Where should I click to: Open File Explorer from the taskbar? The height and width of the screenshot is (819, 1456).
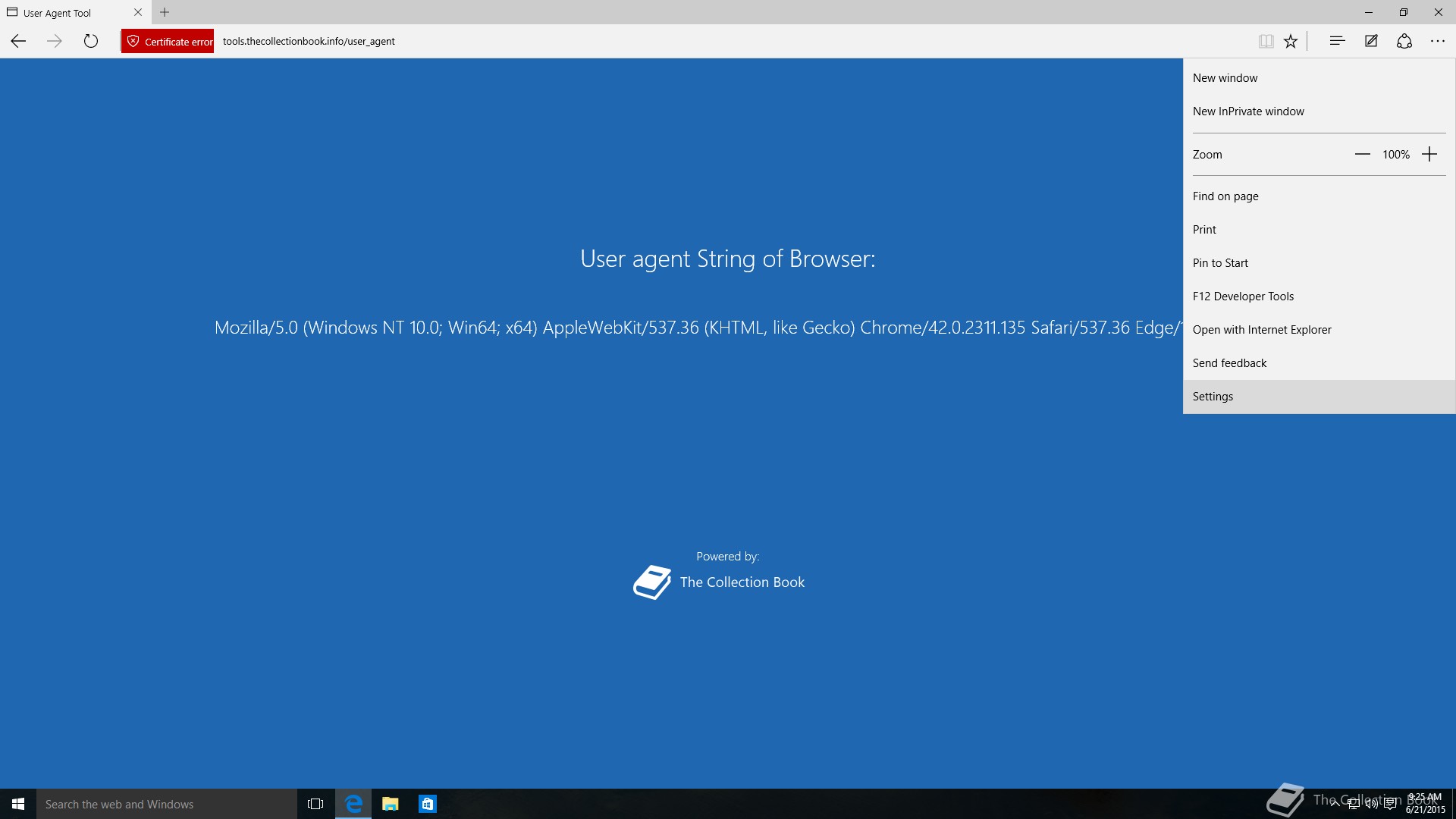coord(391,804)
